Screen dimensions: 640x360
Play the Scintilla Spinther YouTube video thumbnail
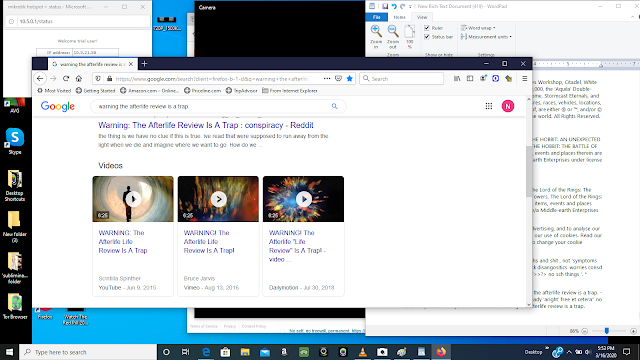click(133, 199)
